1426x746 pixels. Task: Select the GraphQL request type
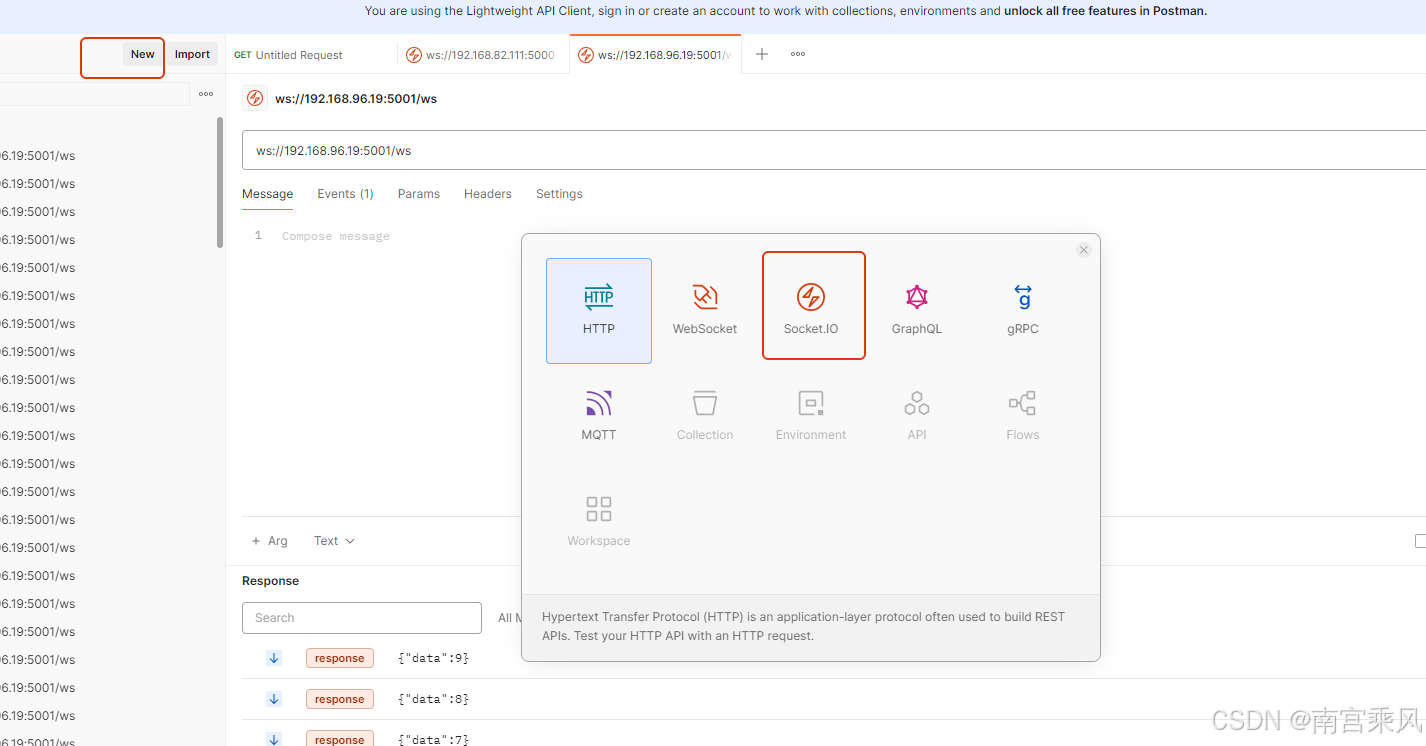(917, 311)
